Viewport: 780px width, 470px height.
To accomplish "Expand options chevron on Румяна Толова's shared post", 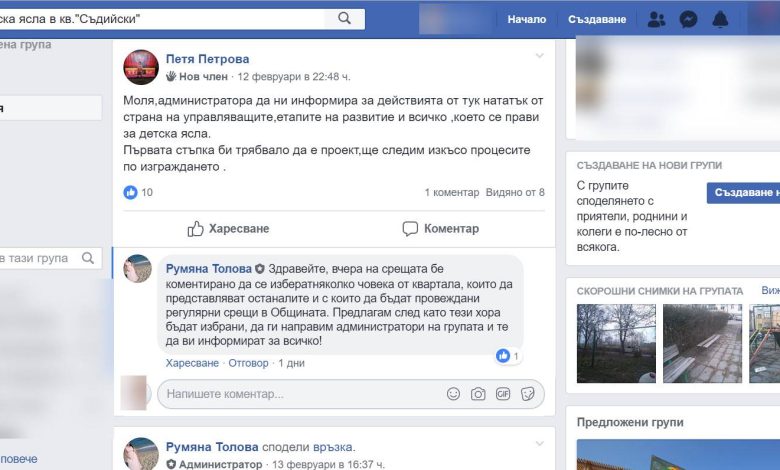I will 540,443.
